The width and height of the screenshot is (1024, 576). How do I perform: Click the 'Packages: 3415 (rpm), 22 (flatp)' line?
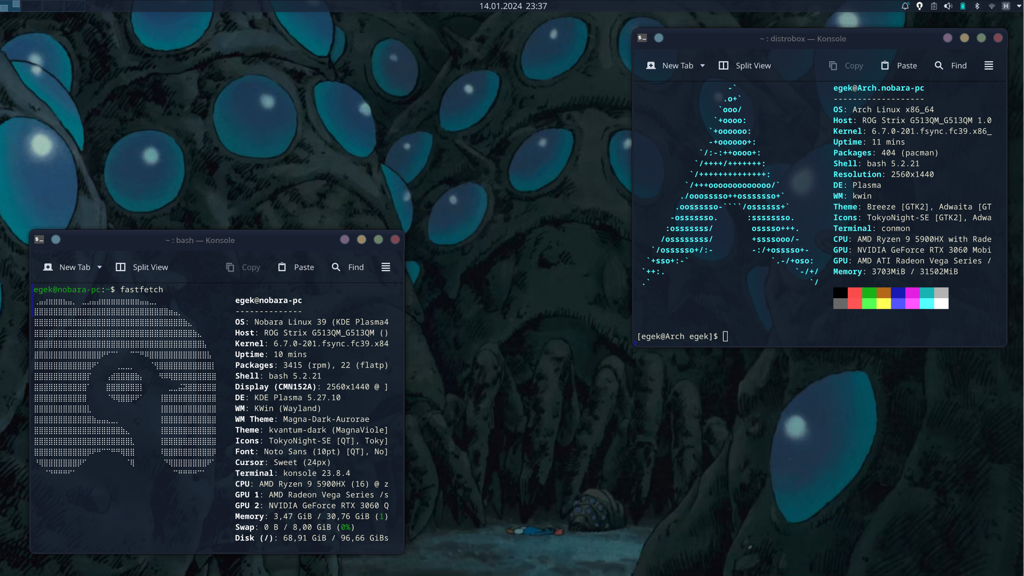tap(312, 365)
